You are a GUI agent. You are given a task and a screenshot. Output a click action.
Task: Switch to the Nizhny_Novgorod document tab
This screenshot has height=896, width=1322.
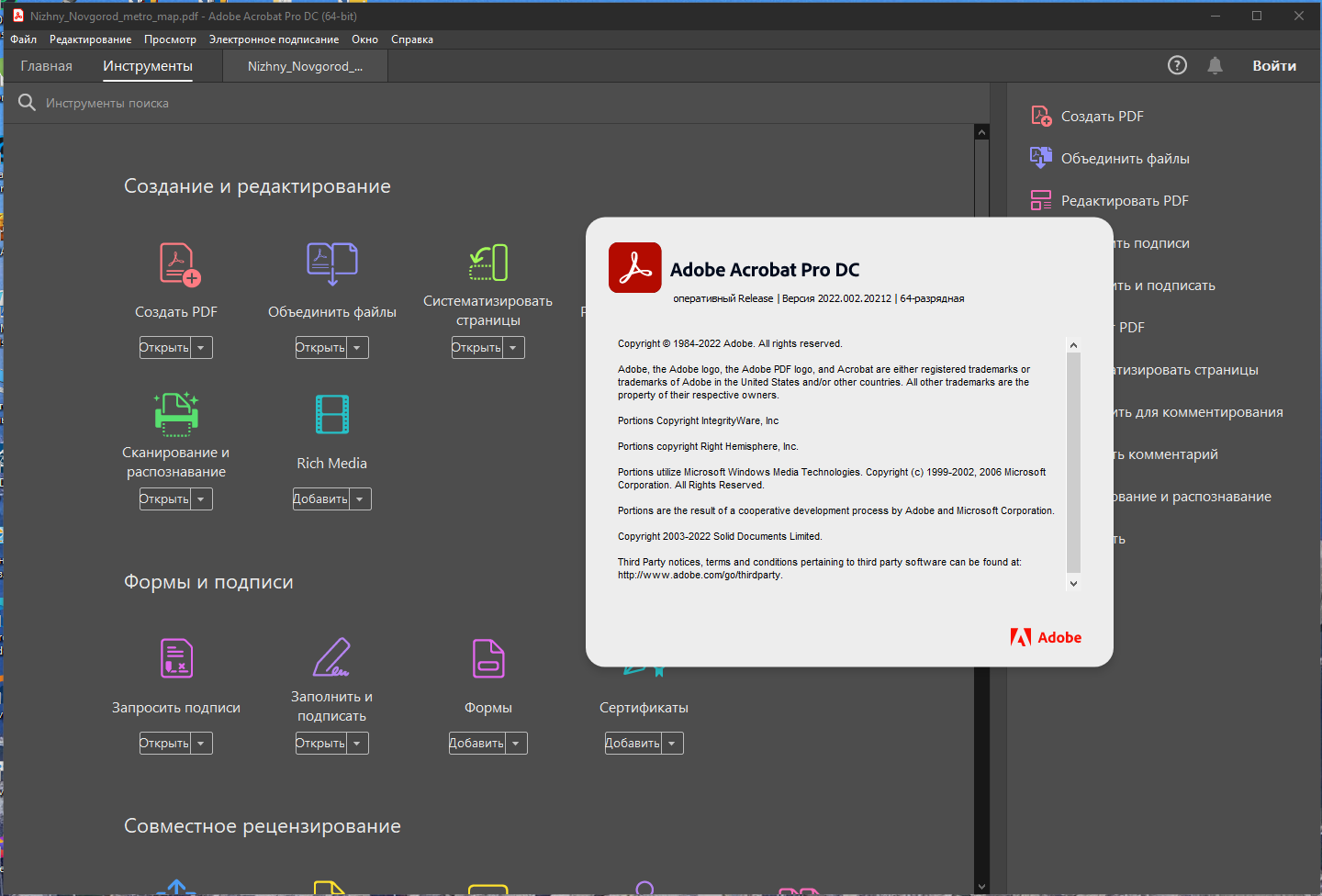click(305, 66)
